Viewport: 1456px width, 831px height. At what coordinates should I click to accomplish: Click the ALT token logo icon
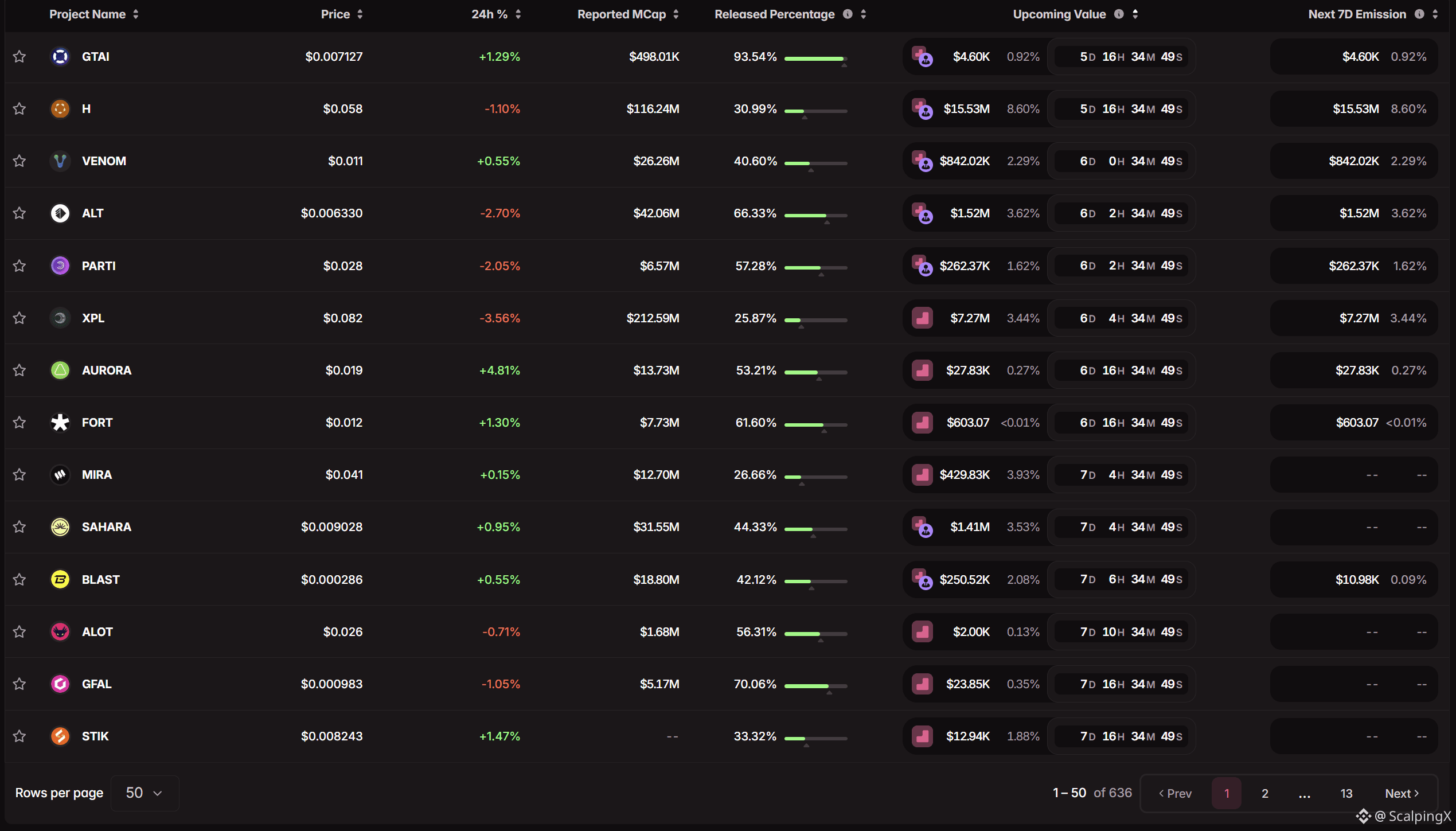[60, 213]
